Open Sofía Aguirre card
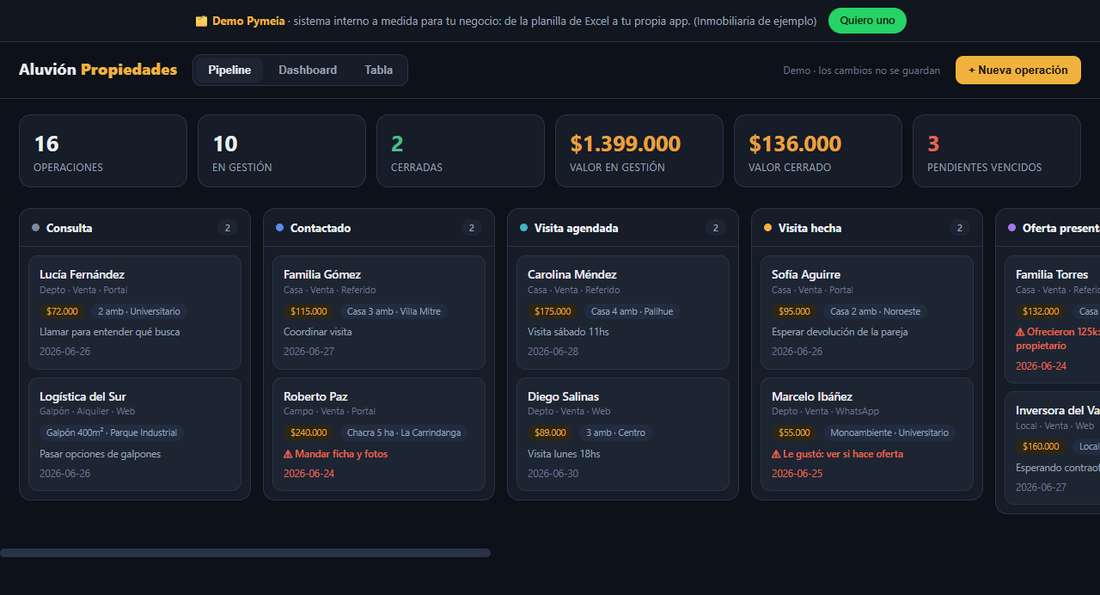 coord(867,312)
